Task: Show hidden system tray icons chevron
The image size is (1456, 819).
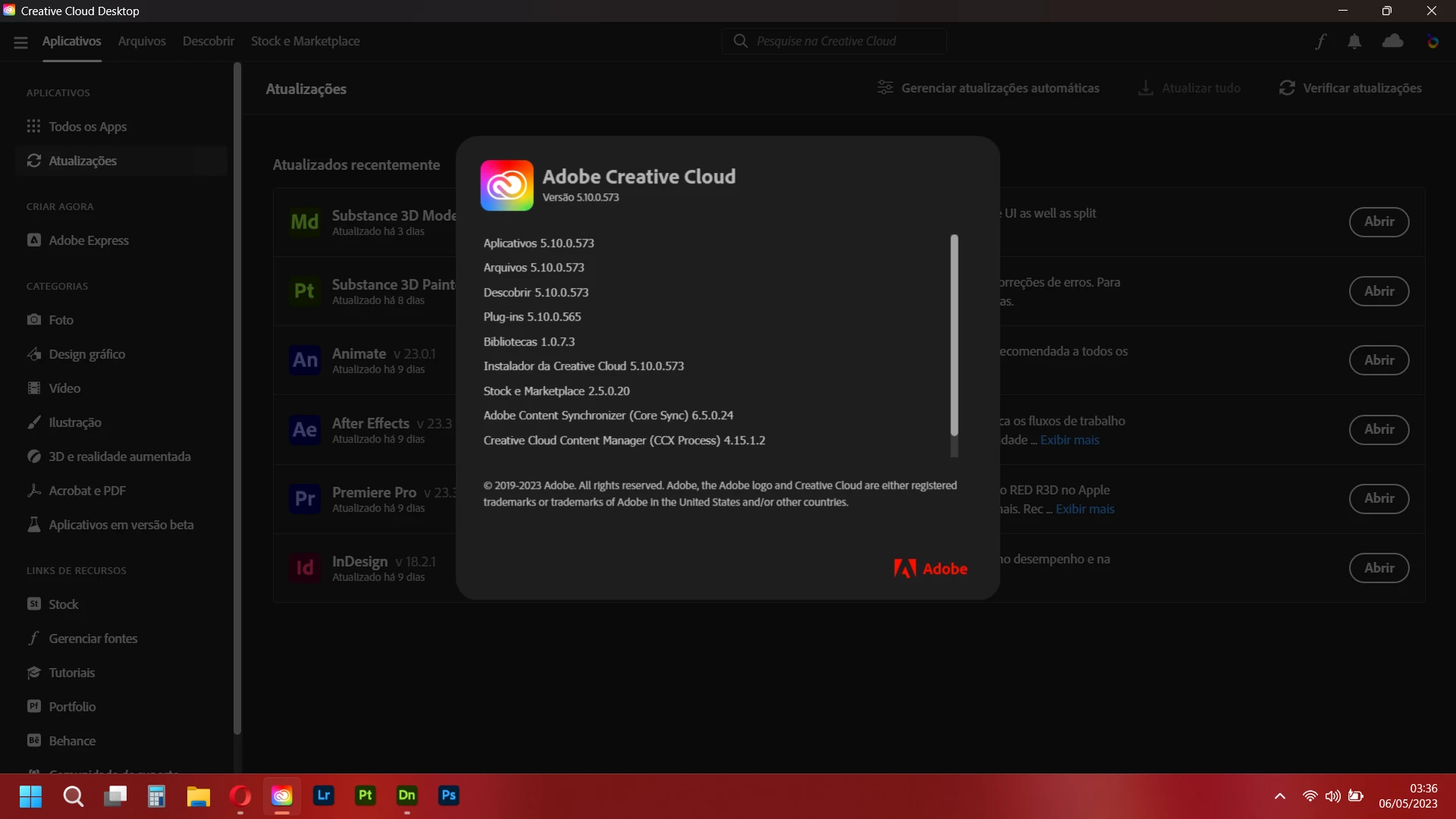Action: 1280,796
